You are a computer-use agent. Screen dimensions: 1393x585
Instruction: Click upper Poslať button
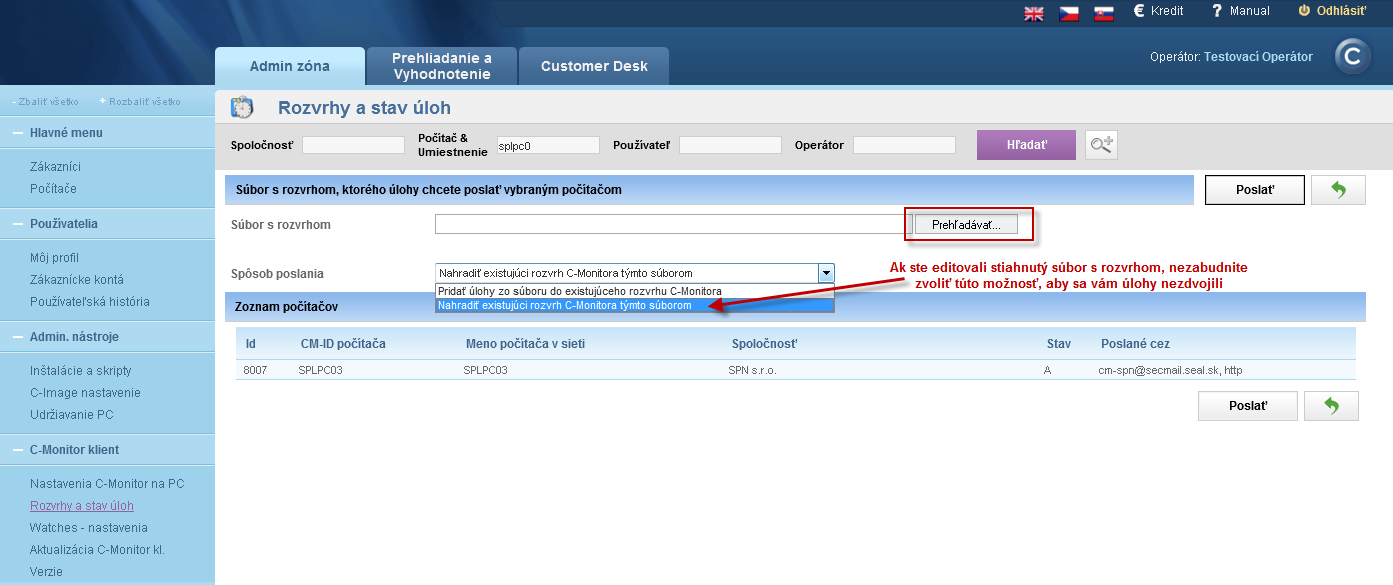click(1255, 190)
